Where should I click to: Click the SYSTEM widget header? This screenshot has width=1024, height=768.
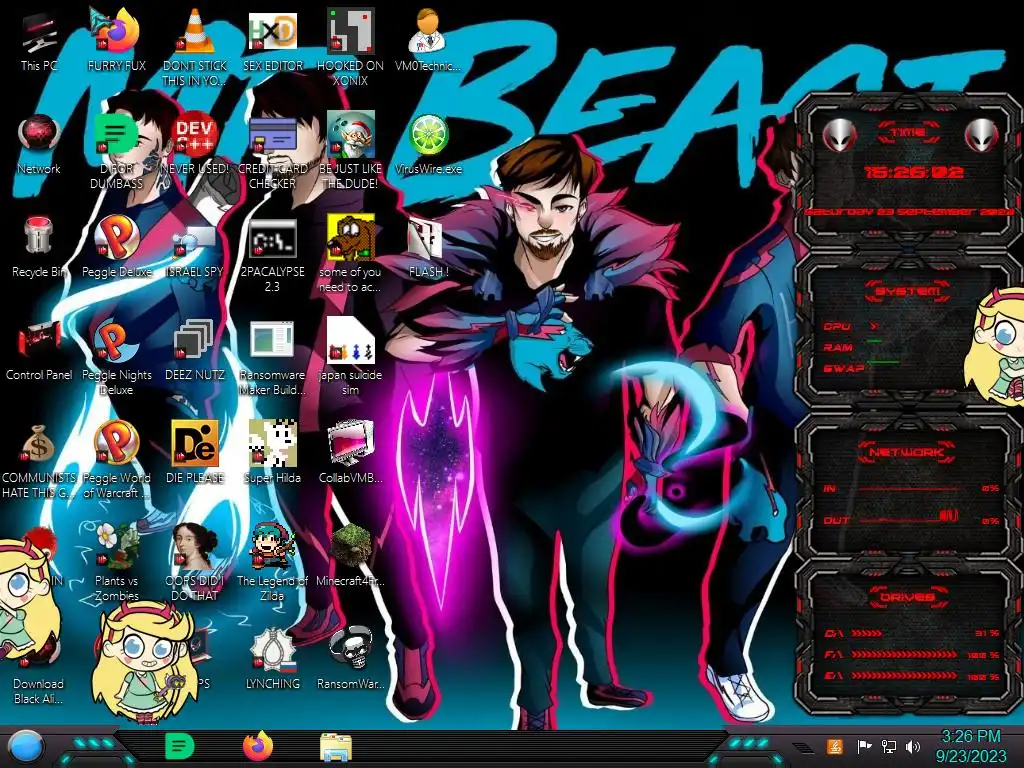coord(906,291)
